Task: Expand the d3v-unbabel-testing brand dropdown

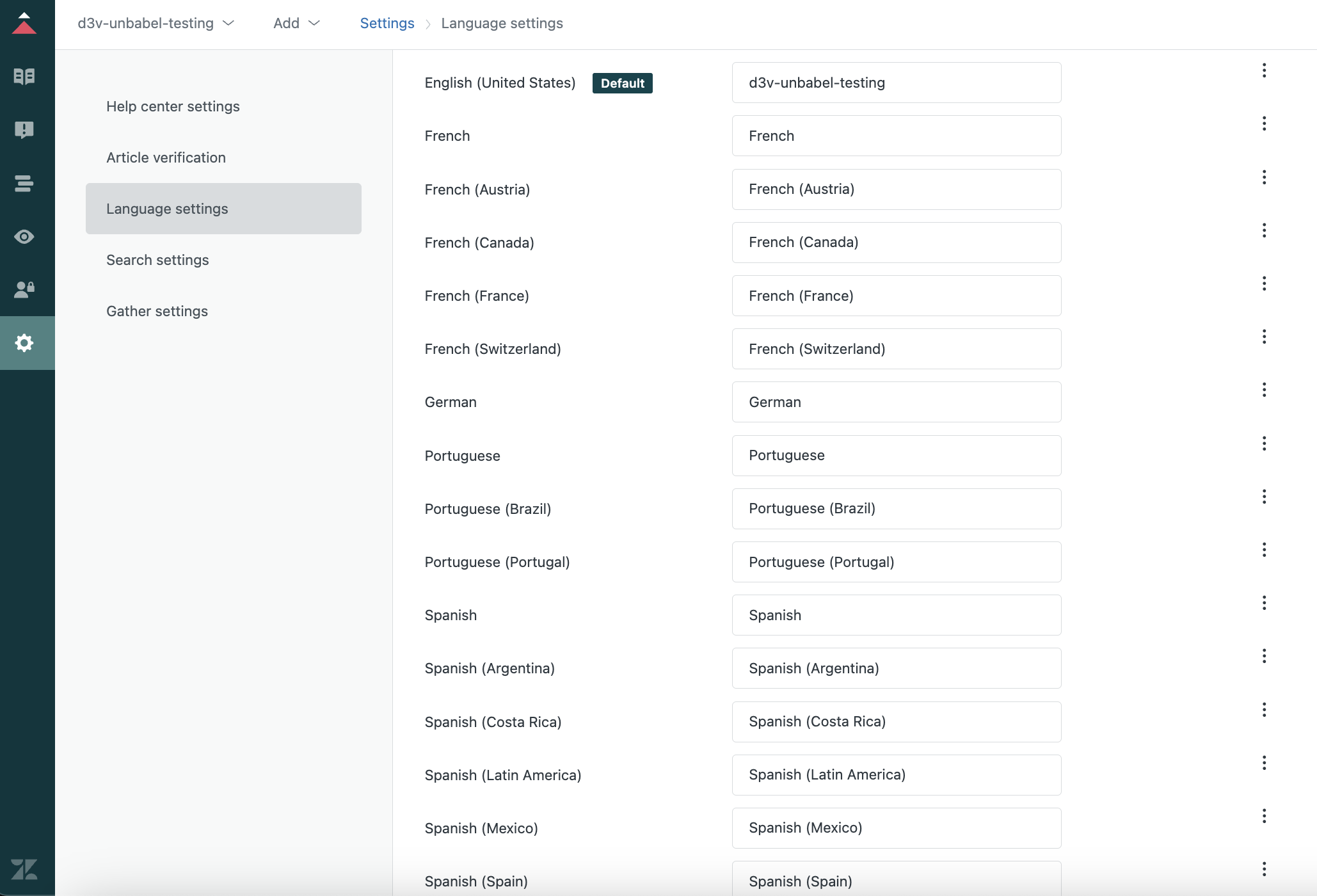Action: click(x=156, y=24)
